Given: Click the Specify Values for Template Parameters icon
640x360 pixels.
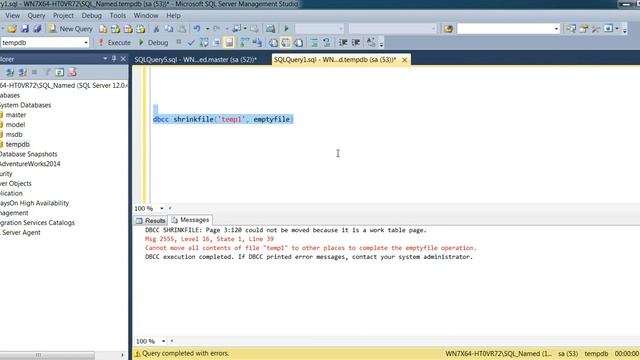Looking at the screenshot, I should (x=371, y=42).
